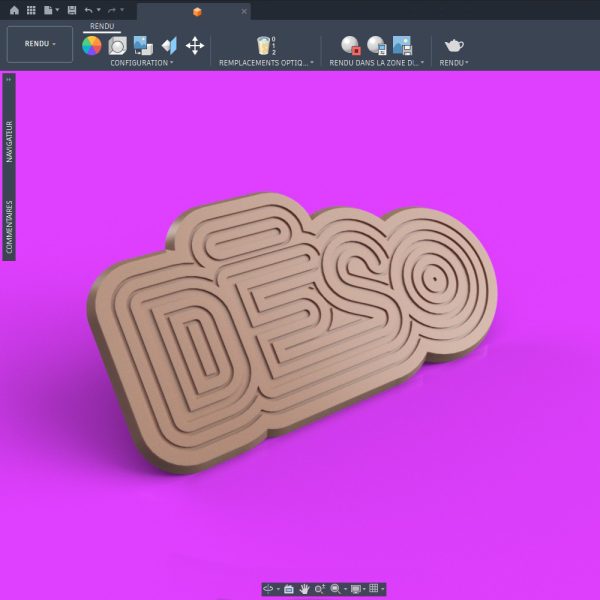
Task: Activate the Zoom plus-minus tool
Action: (x=320, y=589)
